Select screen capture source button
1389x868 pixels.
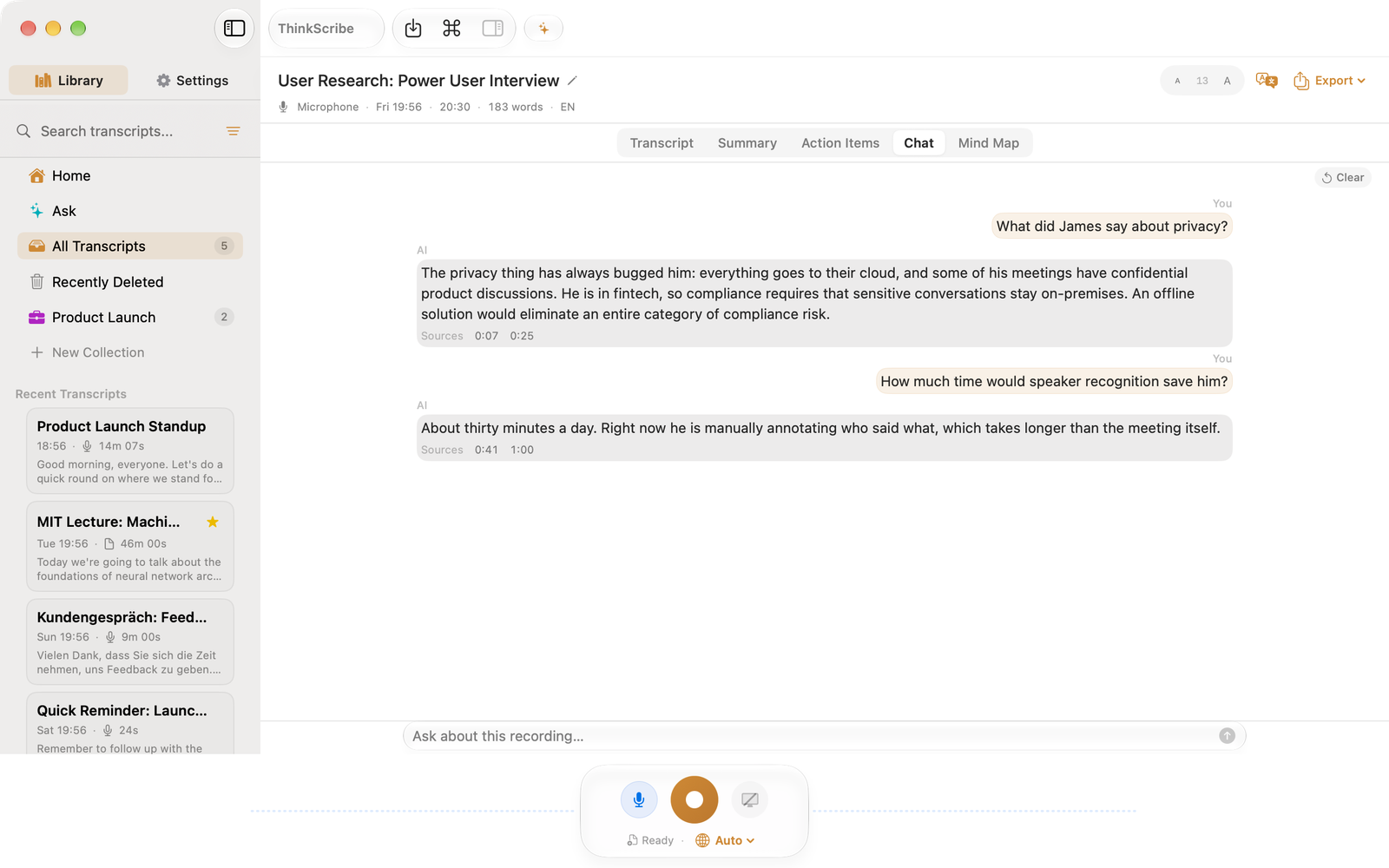[x=750, y=799]
